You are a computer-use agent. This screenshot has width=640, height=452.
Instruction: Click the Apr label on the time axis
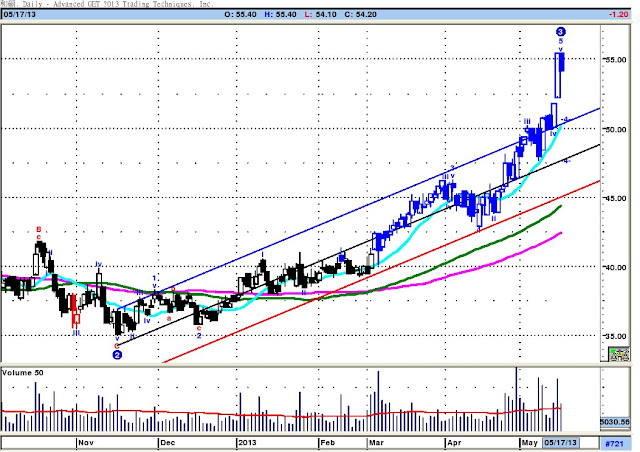pyautogui.click(x=454, y=443)
